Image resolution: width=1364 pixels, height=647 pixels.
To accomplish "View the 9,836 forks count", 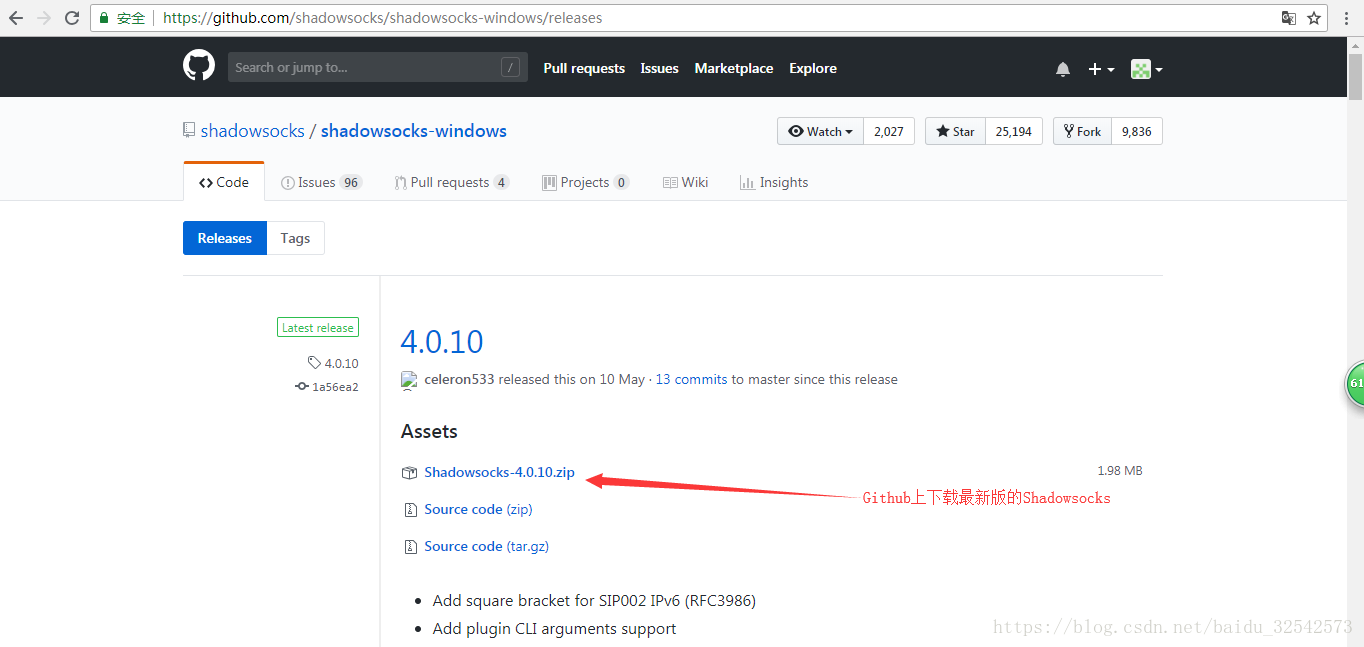I will pyautogui.click(x=1137, y=131).
